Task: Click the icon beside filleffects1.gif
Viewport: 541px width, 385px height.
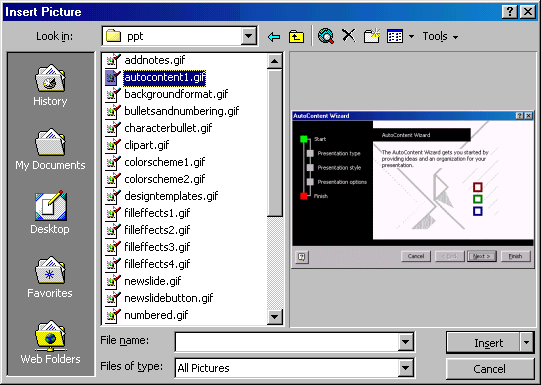Action: (113, 213)
